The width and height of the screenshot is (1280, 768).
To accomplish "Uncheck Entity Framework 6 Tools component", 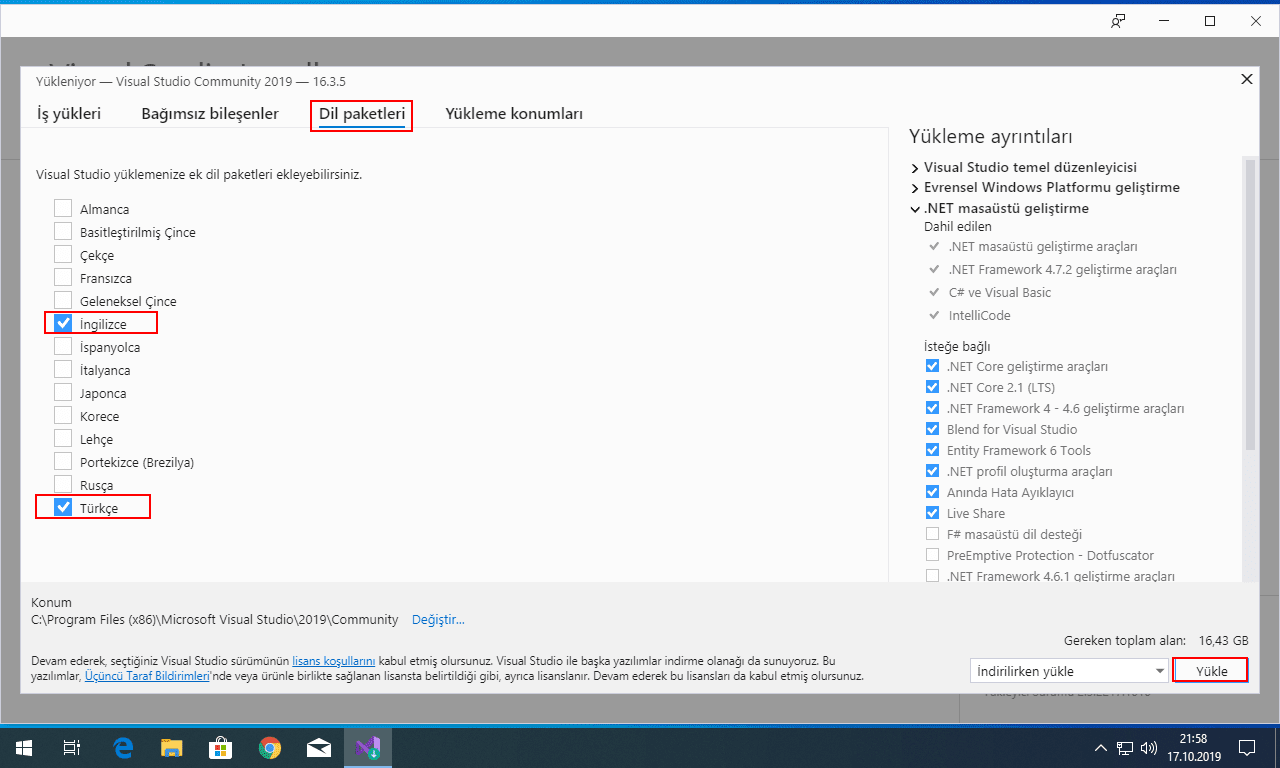I will point(933,450).
